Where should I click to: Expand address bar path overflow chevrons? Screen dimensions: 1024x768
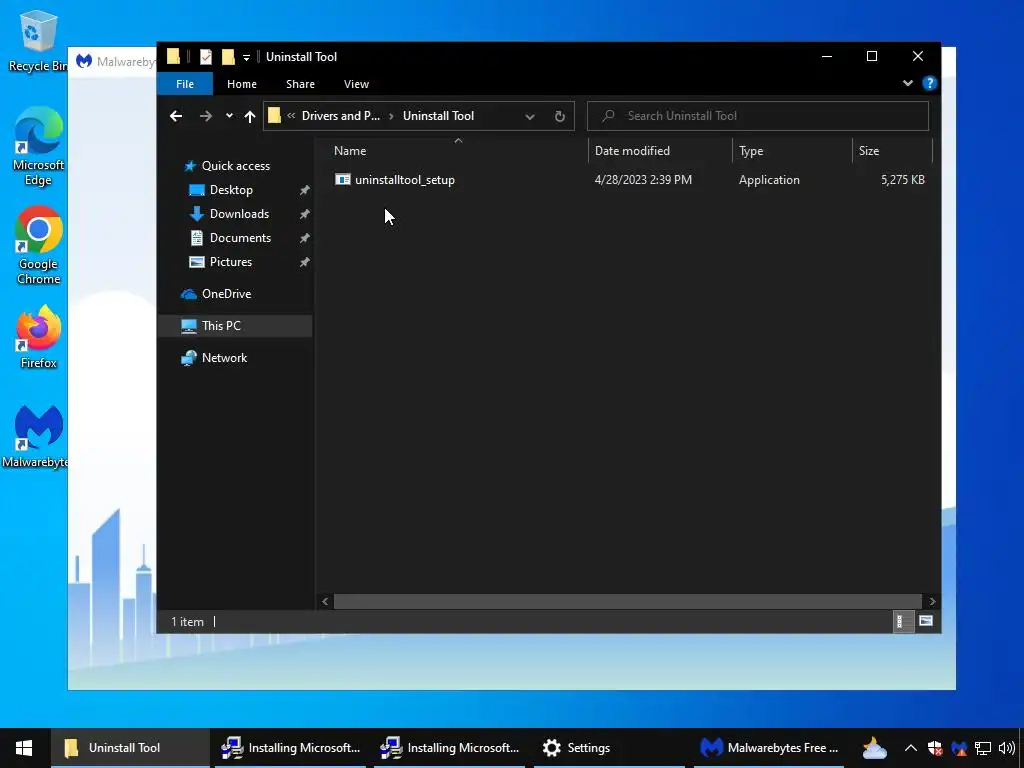tap(291, 116)
